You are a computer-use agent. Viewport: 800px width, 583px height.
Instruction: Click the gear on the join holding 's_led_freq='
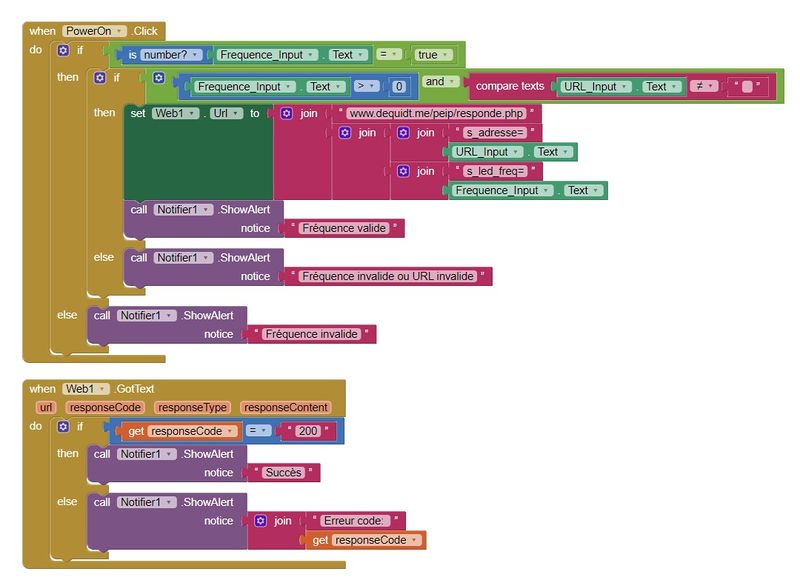[403, 171]
